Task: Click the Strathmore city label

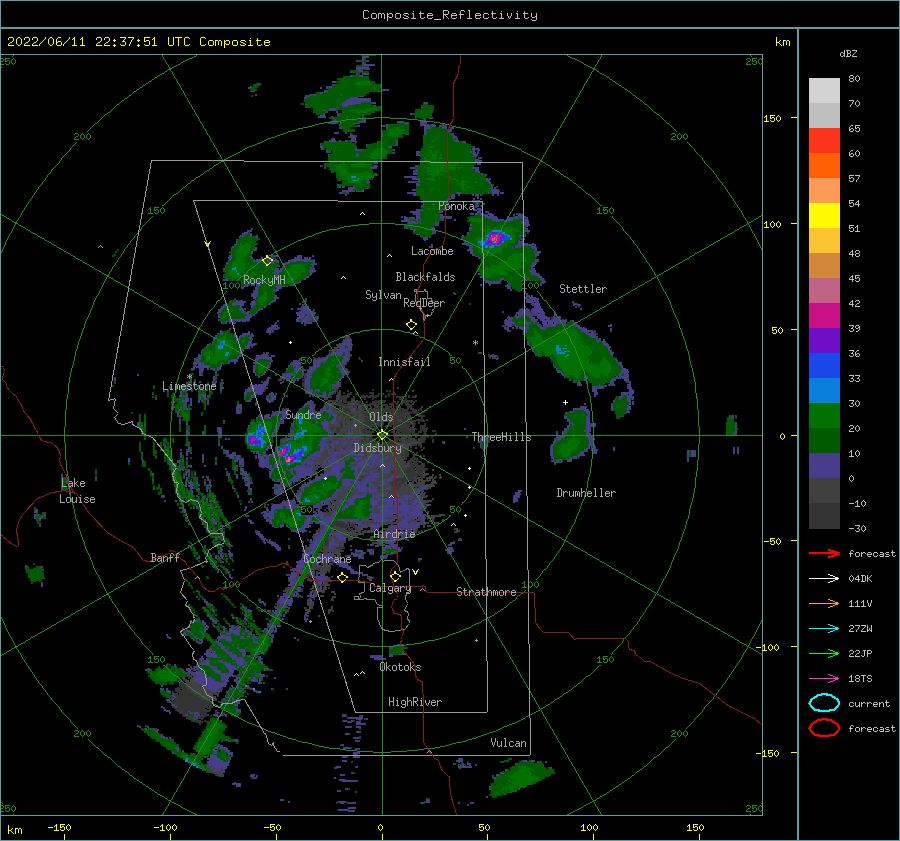Action: [486, 592]
